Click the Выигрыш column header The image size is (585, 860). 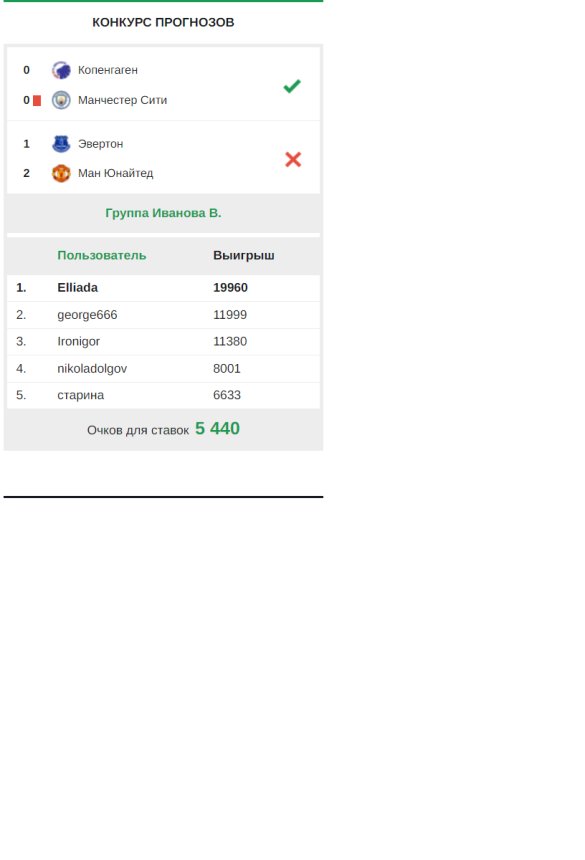[244, 255]
